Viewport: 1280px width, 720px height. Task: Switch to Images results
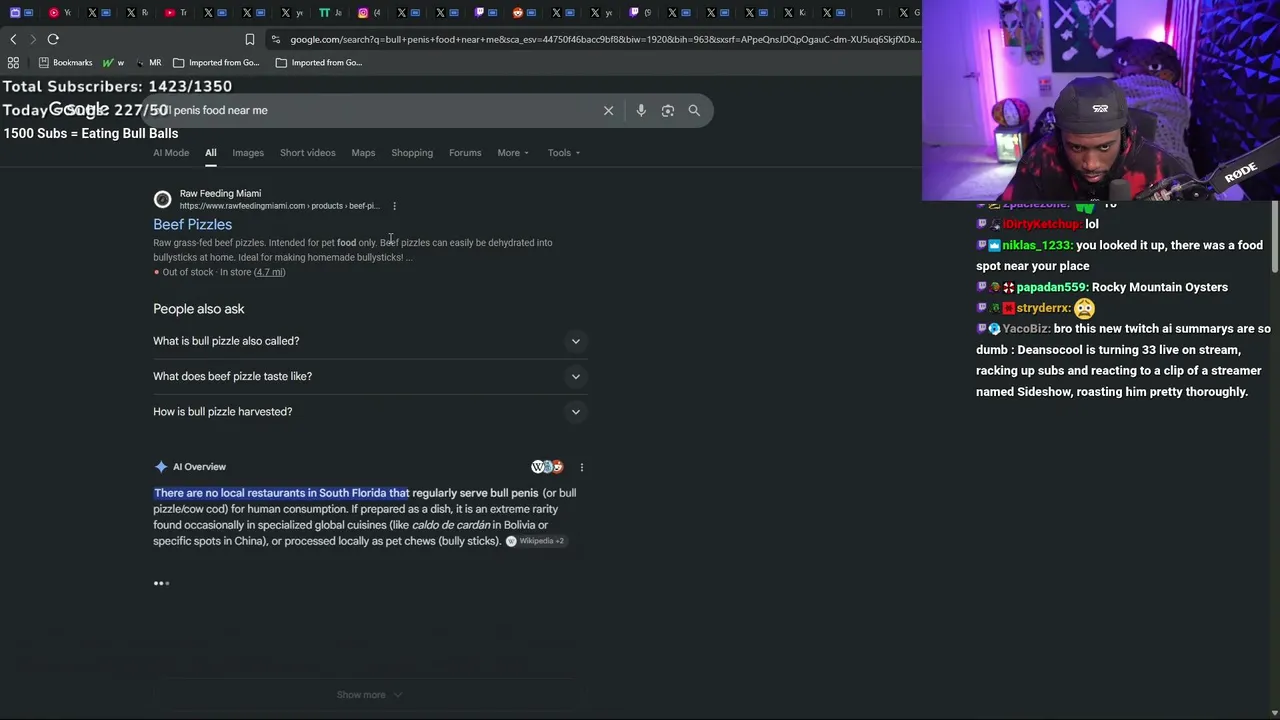pyautogui.click(x=248, y=153)
